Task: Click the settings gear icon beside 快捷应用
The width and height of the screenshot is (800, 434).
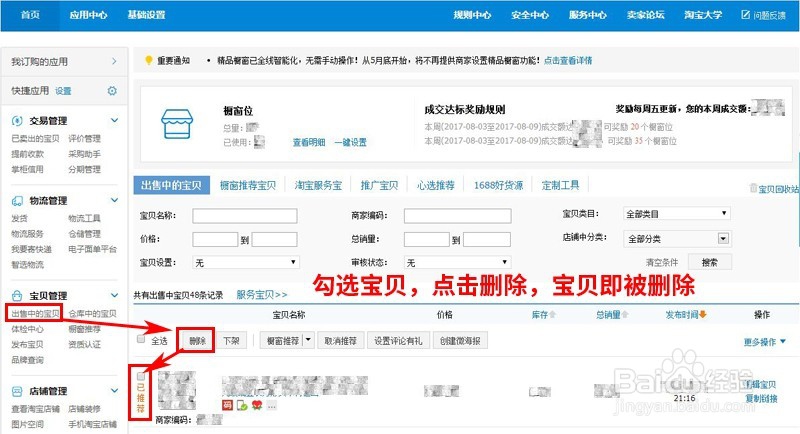Action: pyautogui.click(x=112, y=91)
